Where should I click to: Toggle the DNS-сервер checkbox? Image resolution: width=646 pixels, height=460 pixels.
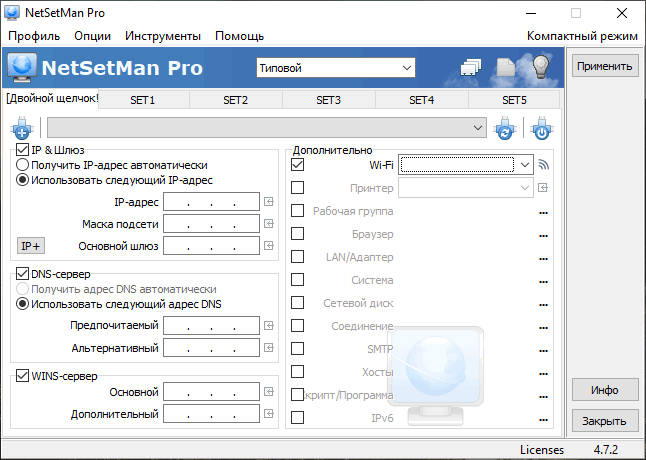pos(23,274)
